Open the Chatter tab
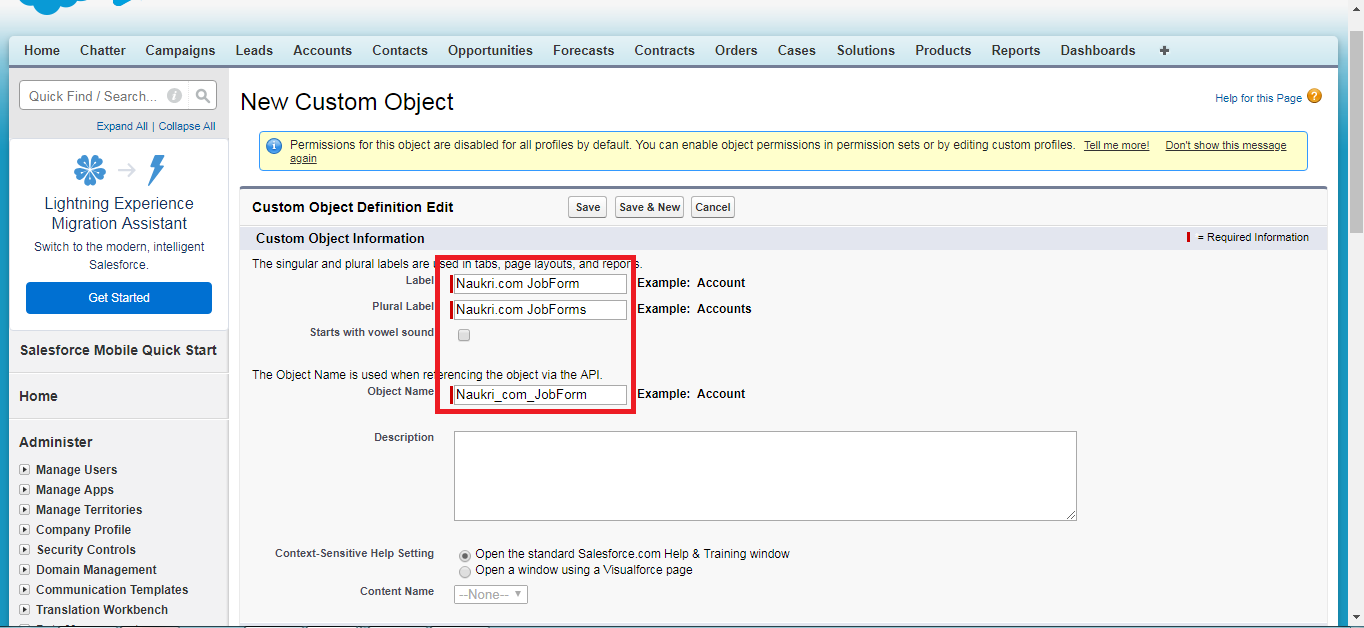This screenshot has height=628, width=1364. pyautogui.click(x=103, y=50)
